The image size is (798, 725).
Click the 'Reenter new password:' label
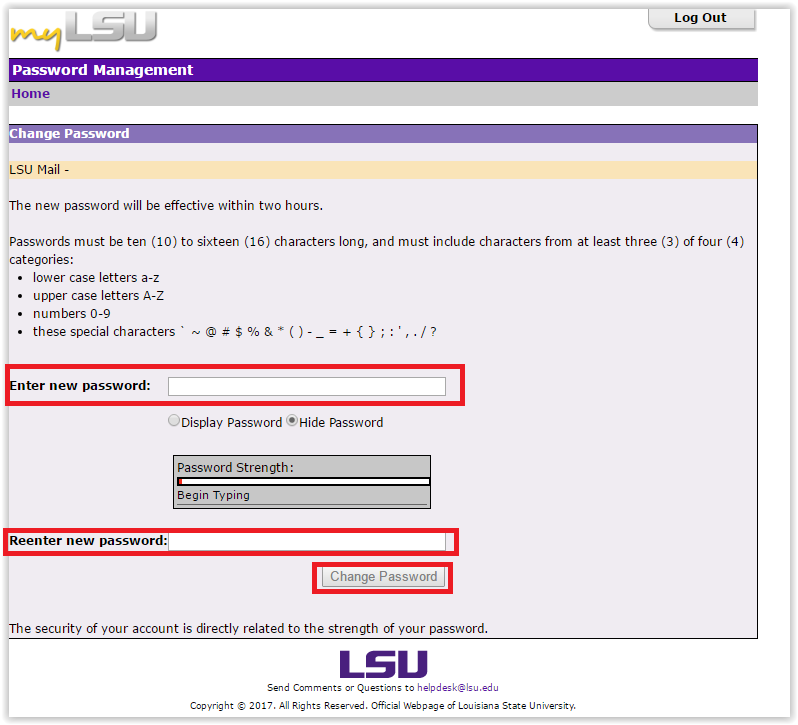(88, 540)
